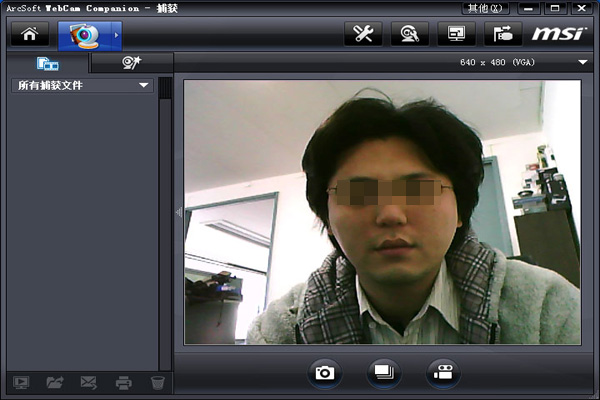Maximize the WebCam Companion window
The image size is (600, 400).
(x=555, y=8)
